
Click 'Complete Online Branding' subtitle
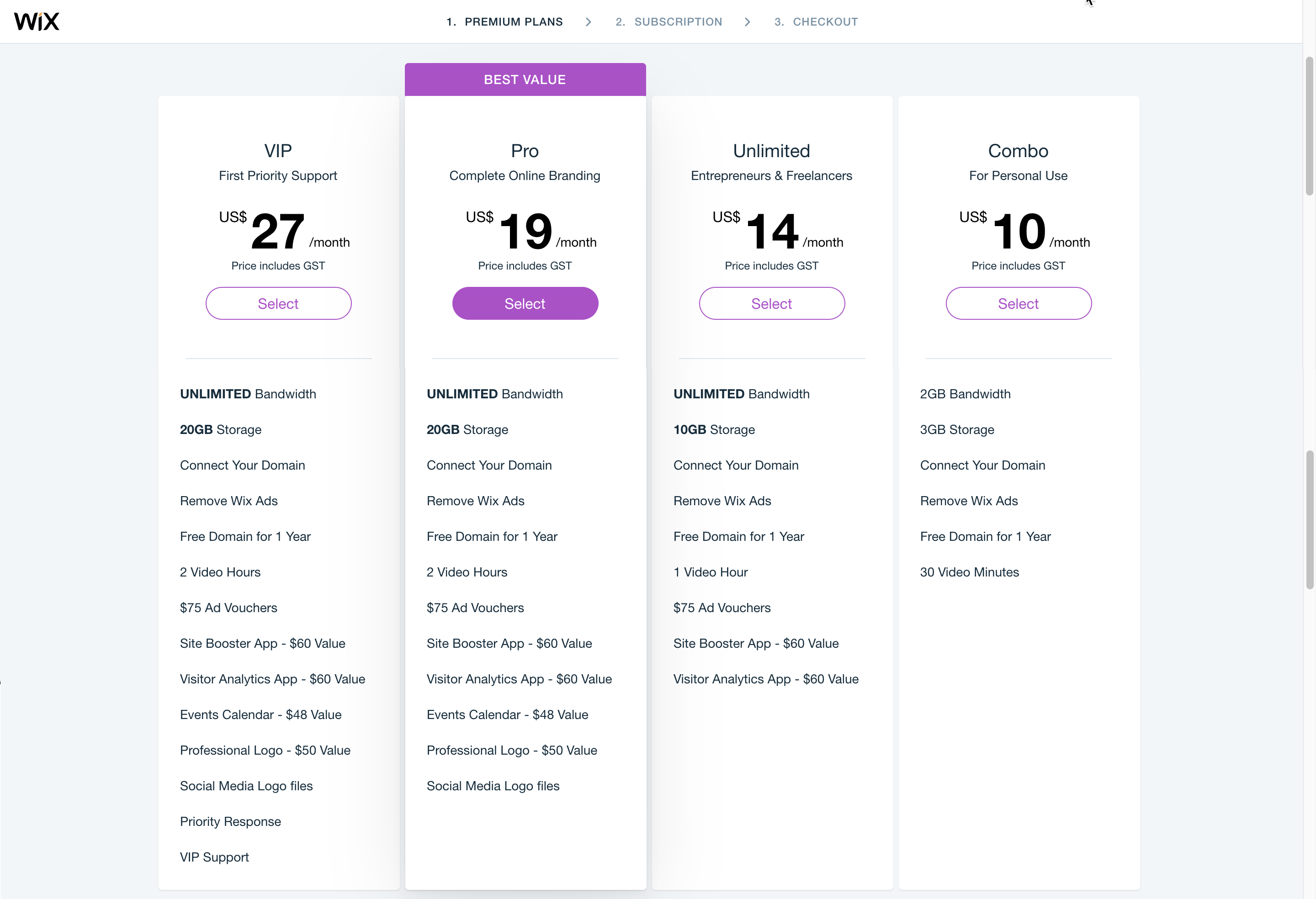(x=525, y=175)
